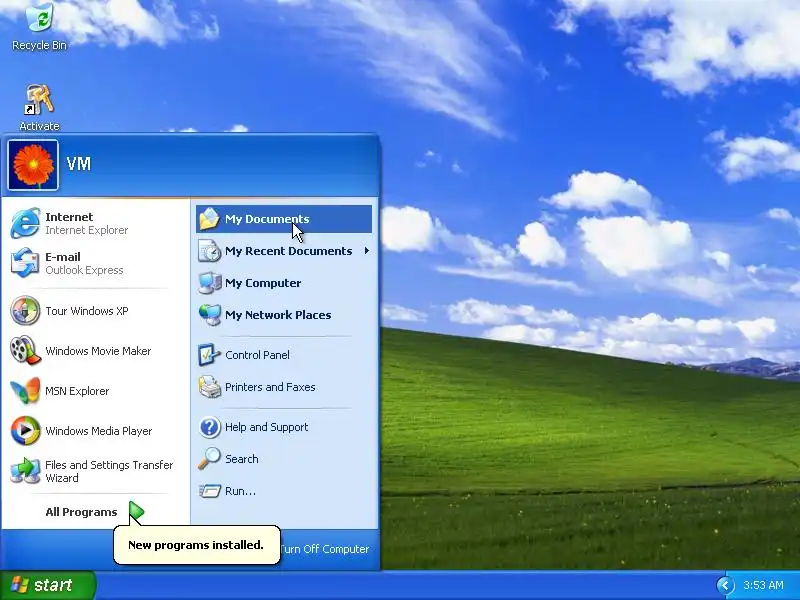Choose the Run... menu label
The width and height of the screenshot is (800, 600).
click(x=240, y=491)
